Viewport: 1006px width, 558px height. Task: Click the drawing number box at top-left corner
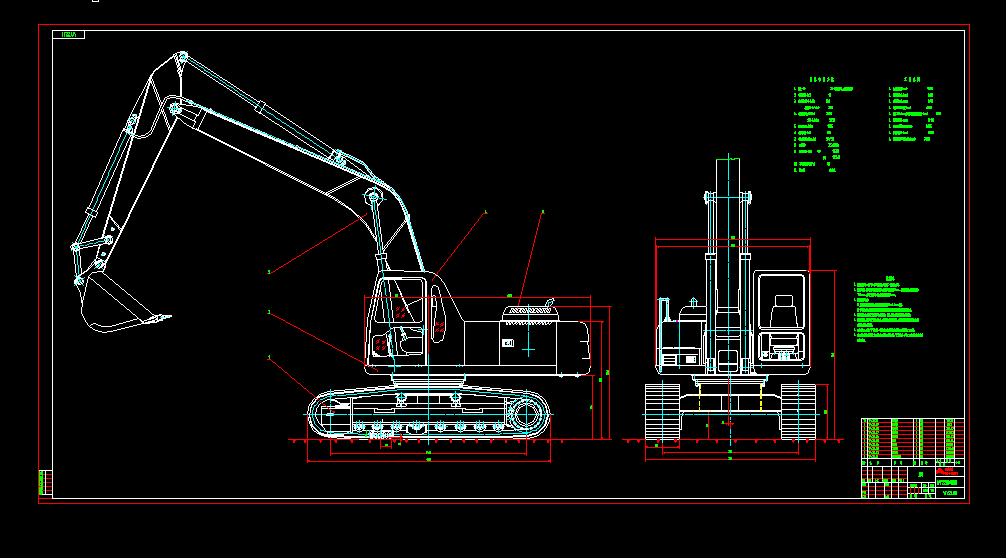pyautogui.click(x=69, y=35)
